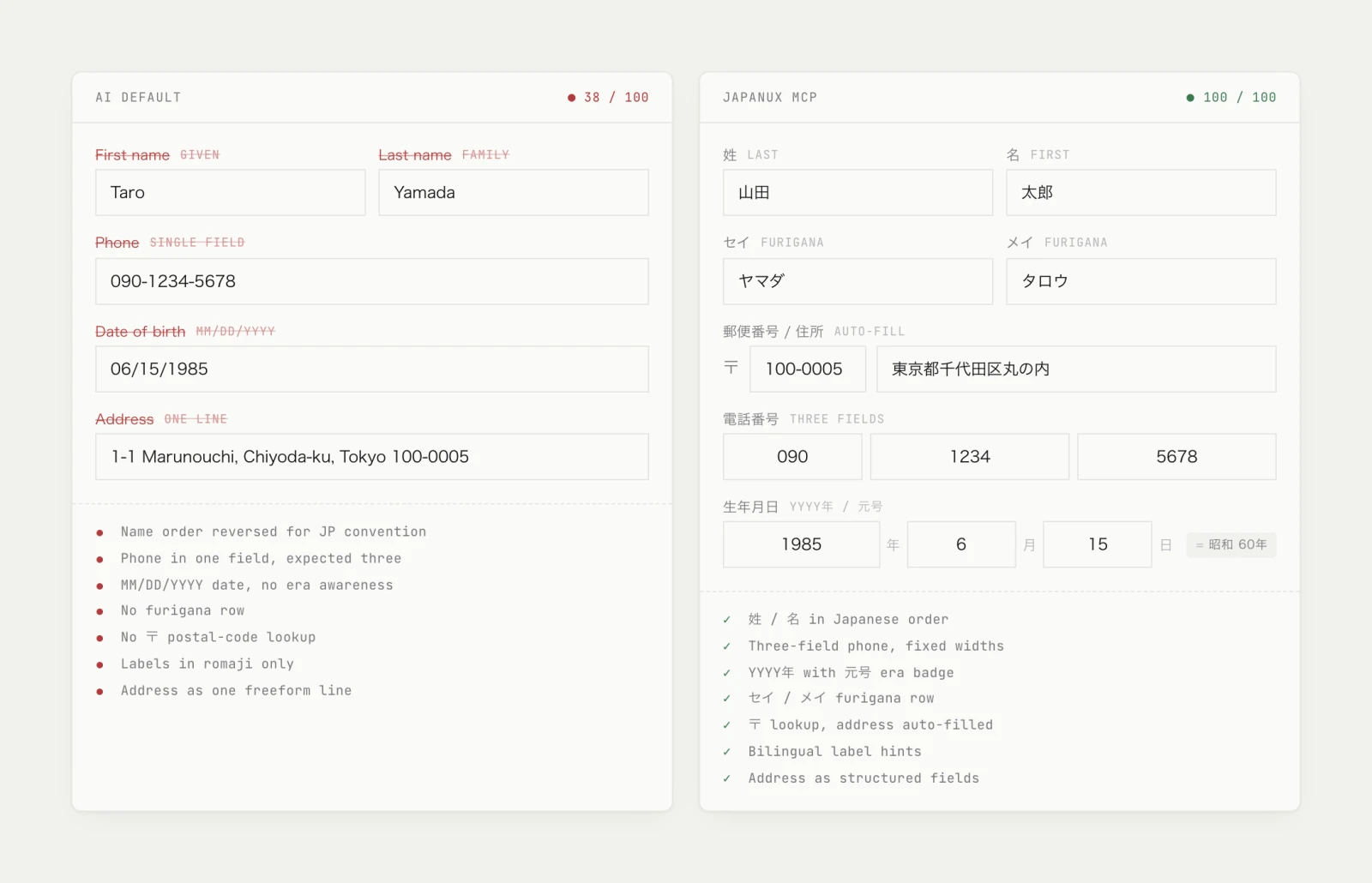Viewport: 1372px width, 883px height.
Task: Focus the セイ furigana field ヤマダ
Action: point(857,281)
